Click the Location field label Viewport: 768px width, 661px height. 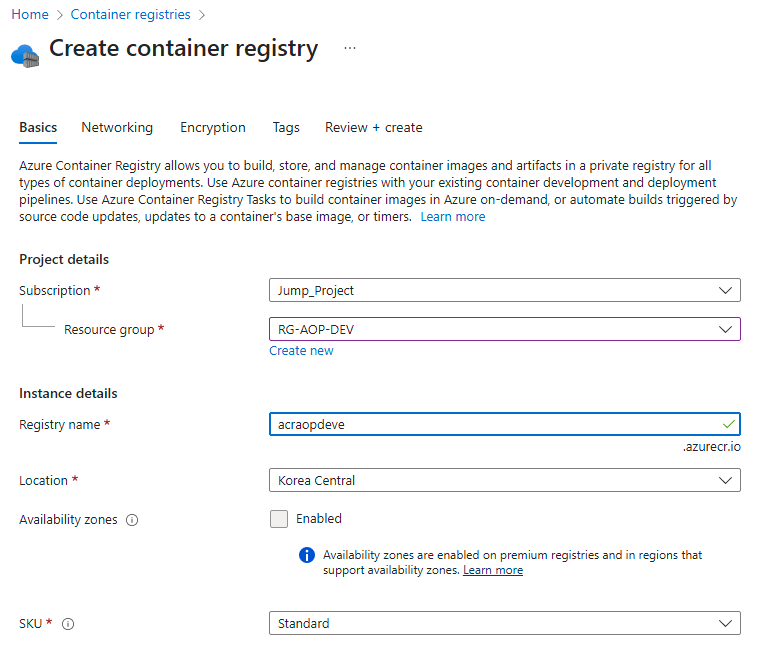click(44, 481)
